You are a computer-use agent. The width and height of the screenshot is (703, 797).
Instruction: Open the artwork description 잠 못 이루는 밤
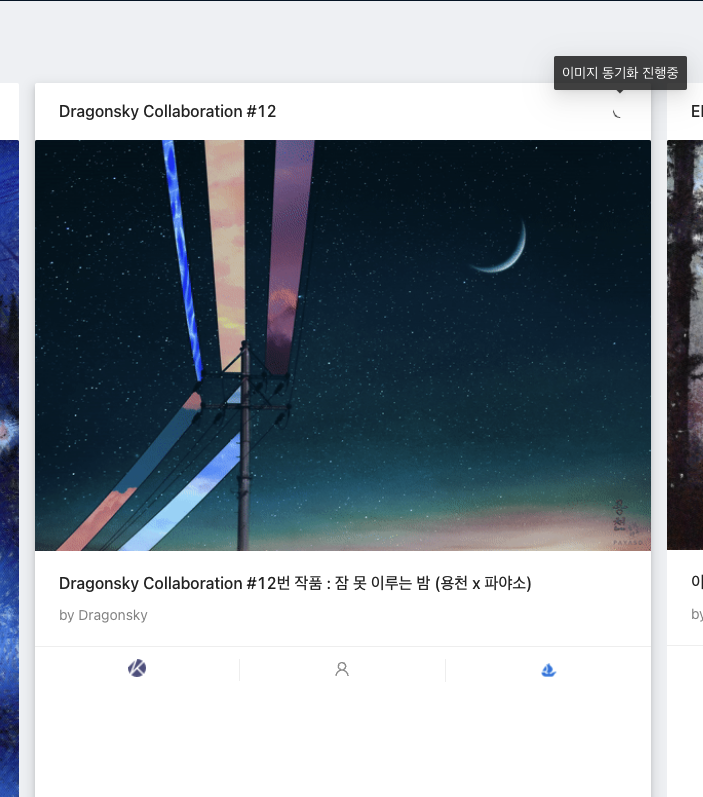pos(295,583)
